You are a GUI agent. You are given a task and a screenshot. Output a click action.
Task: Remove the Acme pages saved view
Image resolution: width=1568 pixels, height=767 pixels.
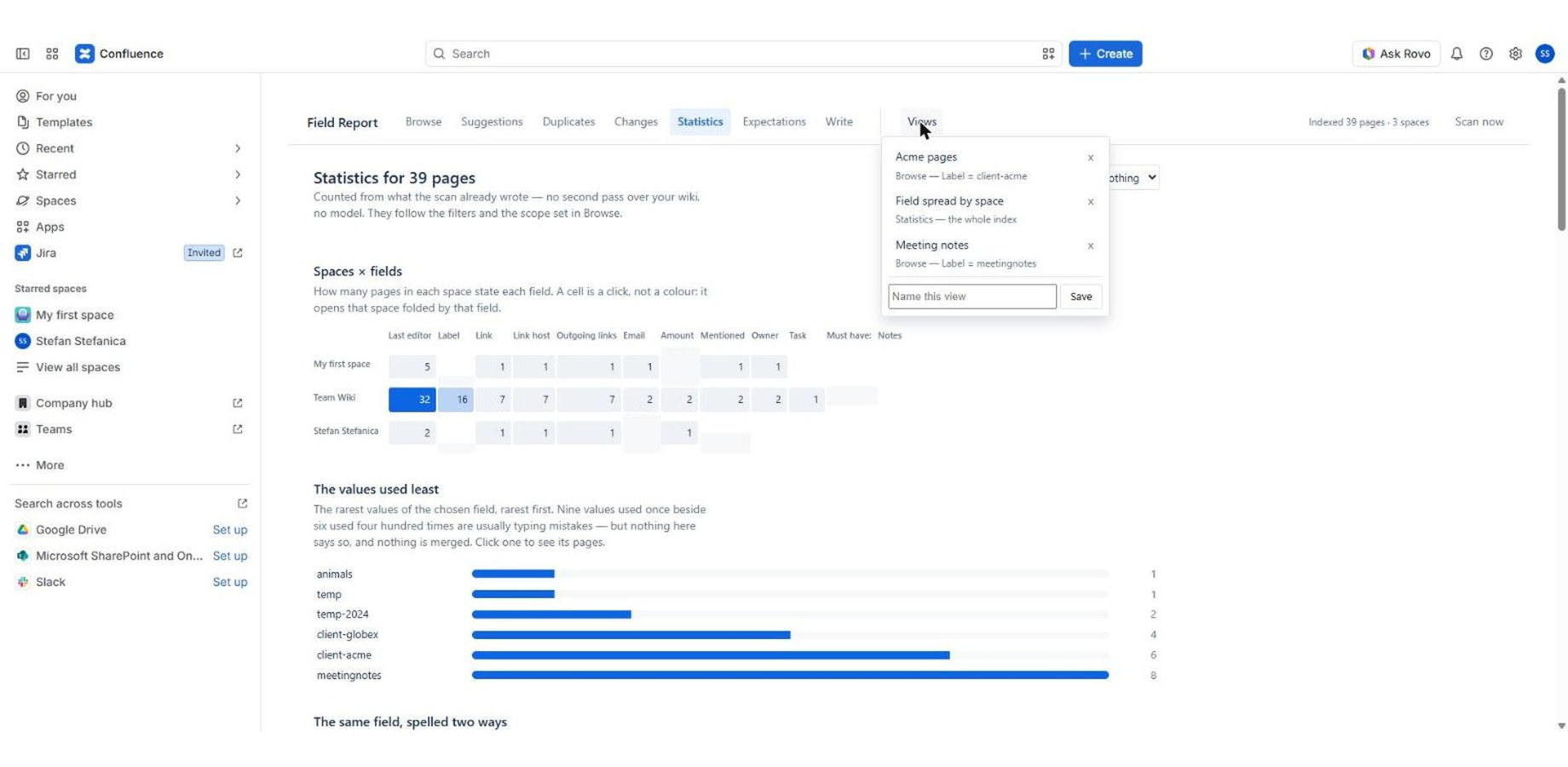click(x=1091, y=158)
